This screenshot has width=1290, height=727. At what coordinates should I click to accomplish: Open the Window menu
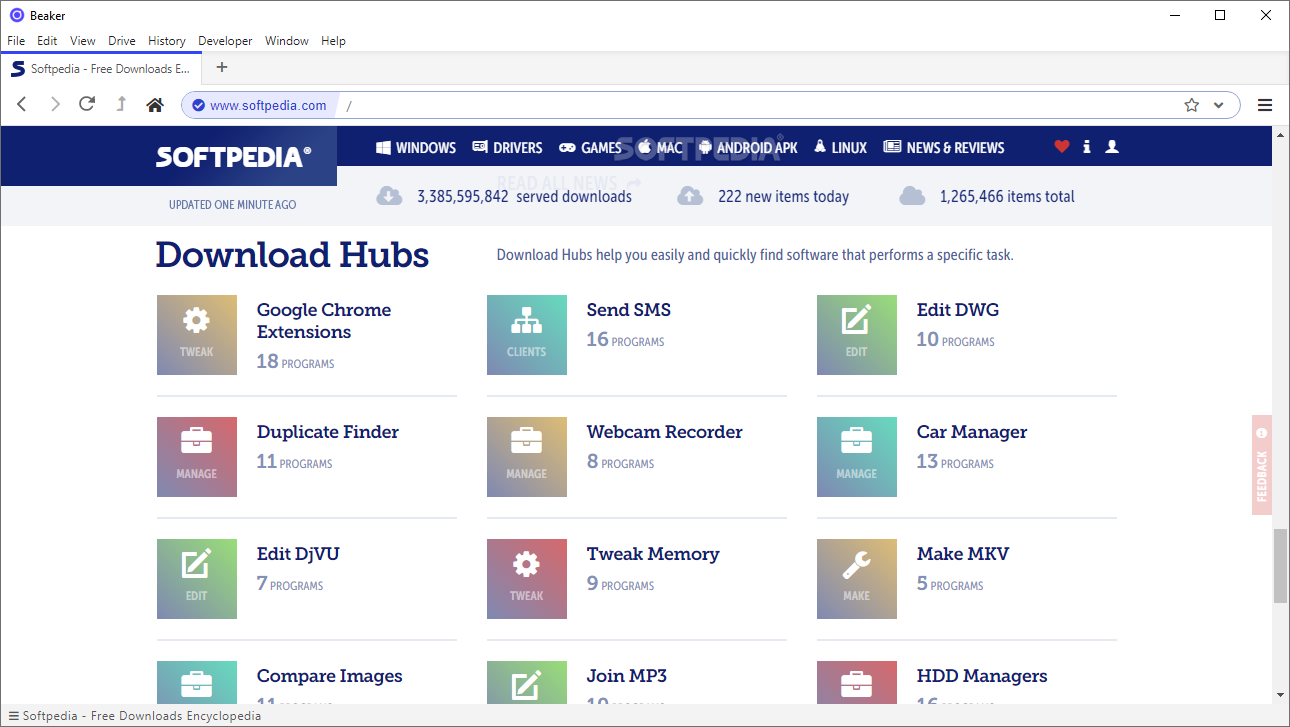point(287,41)
